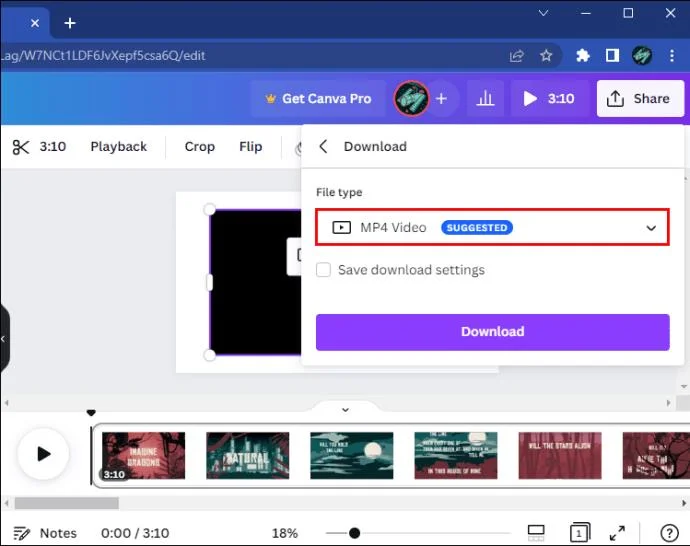This screenshot has height=546, width=690.
Task: Add collaborator with plus icon
Action: coord(441,99)
